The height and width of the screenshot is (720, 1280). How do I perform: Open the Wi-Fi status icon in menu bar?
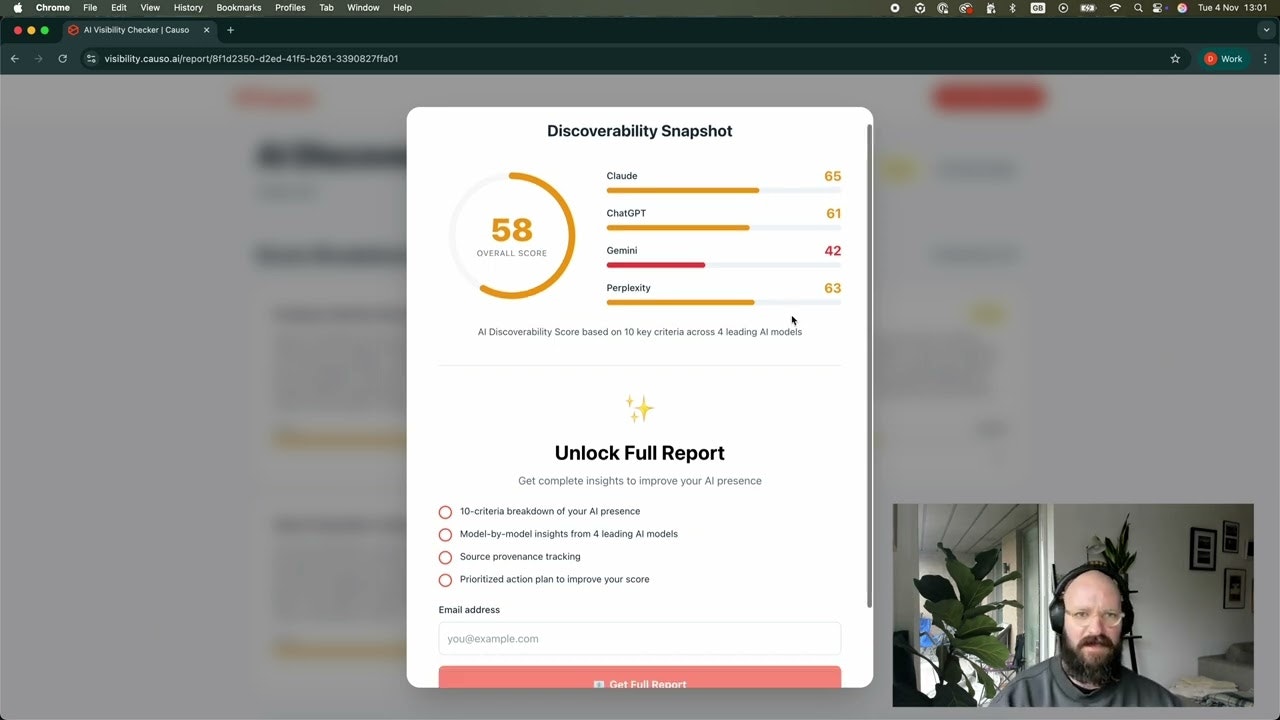[1115, 7]
